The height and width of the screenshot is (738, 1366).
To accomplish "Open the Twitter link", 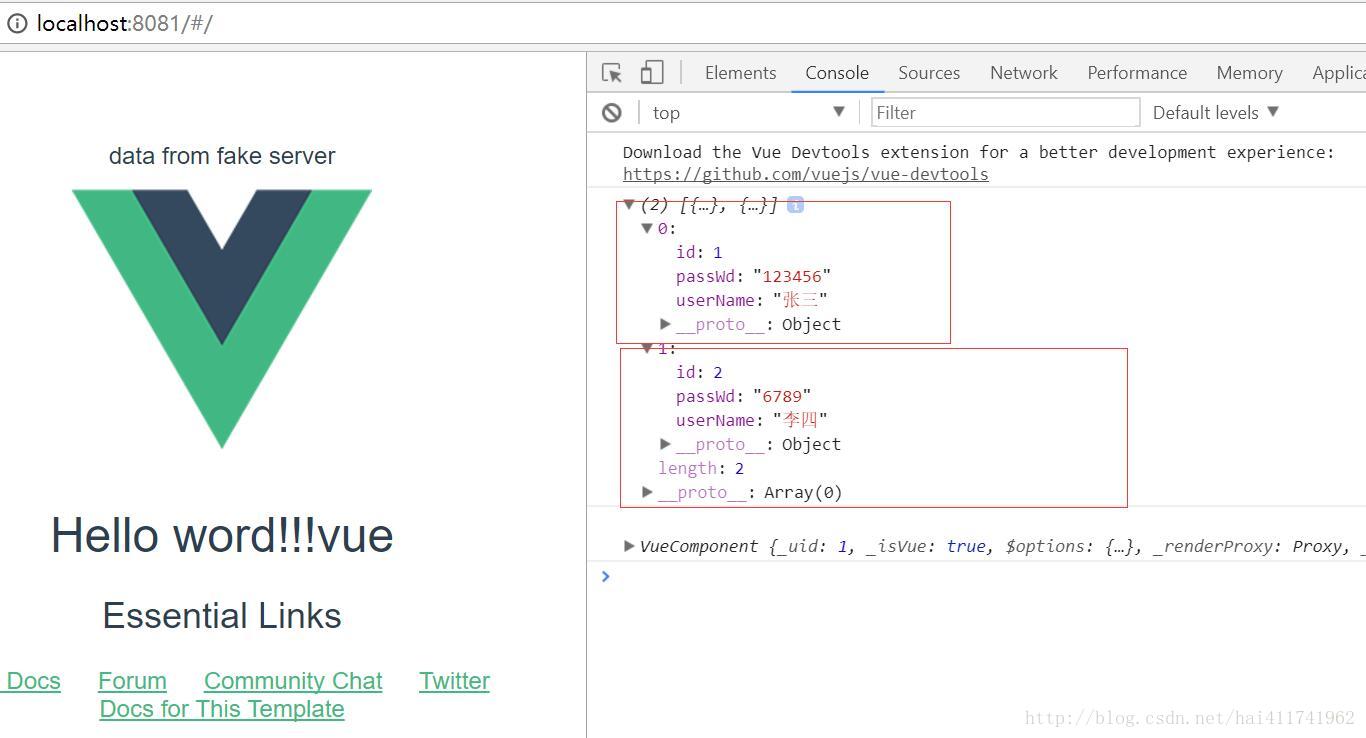I will click(454, 681).
